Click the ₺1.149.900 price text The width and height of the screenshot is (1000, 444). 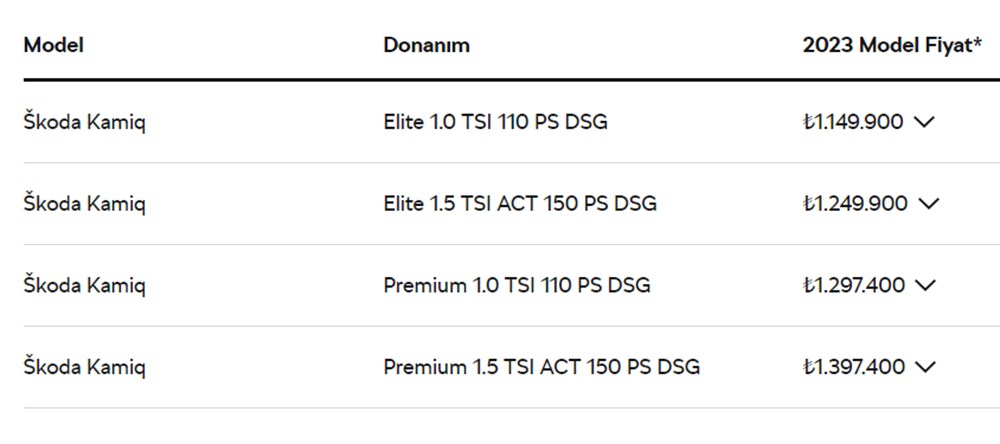pos(853,122)
